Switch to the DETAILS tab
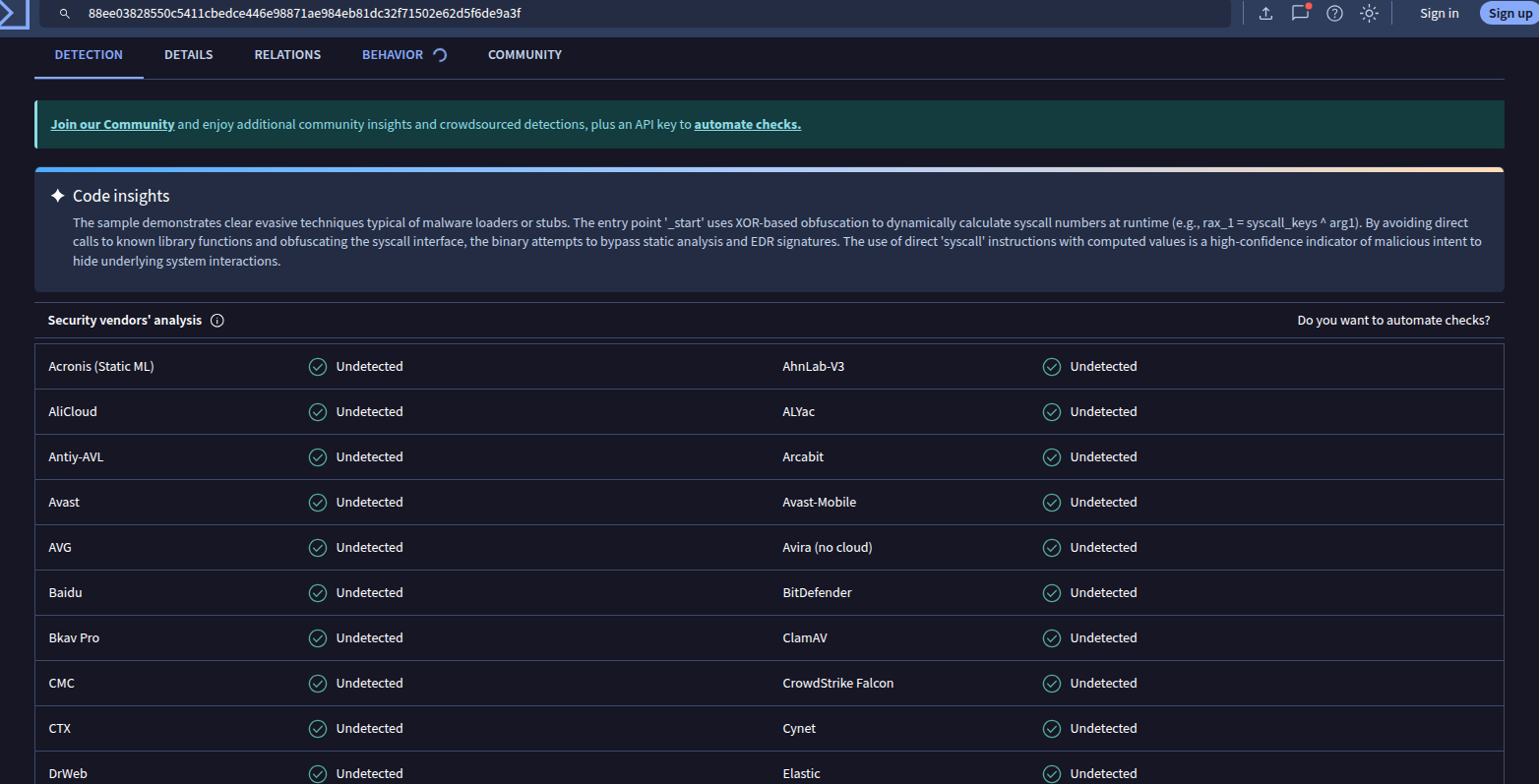 [188, 54]
